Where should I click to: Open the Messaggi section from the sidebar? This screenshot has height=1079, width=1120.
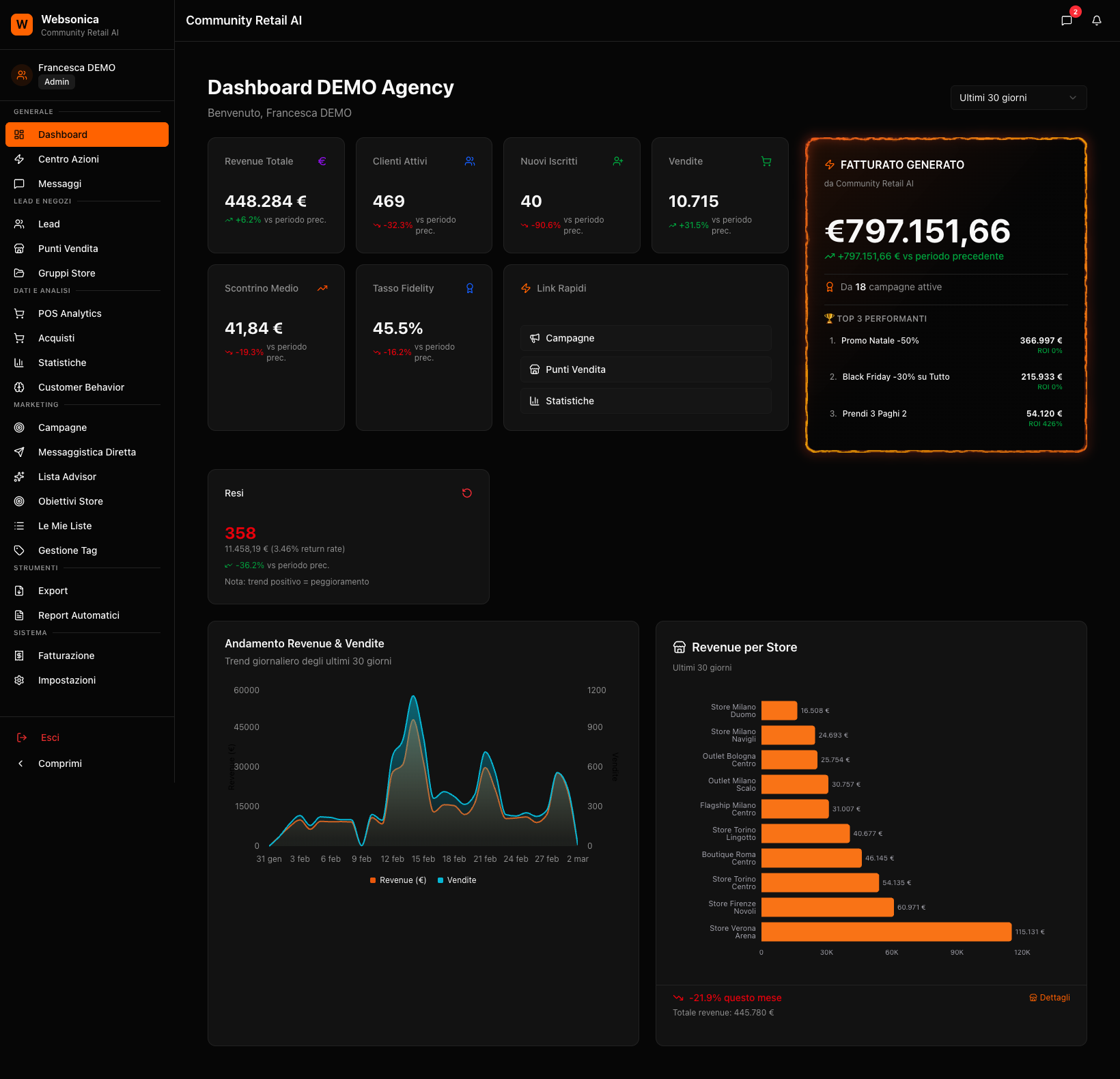click(59, 183)
